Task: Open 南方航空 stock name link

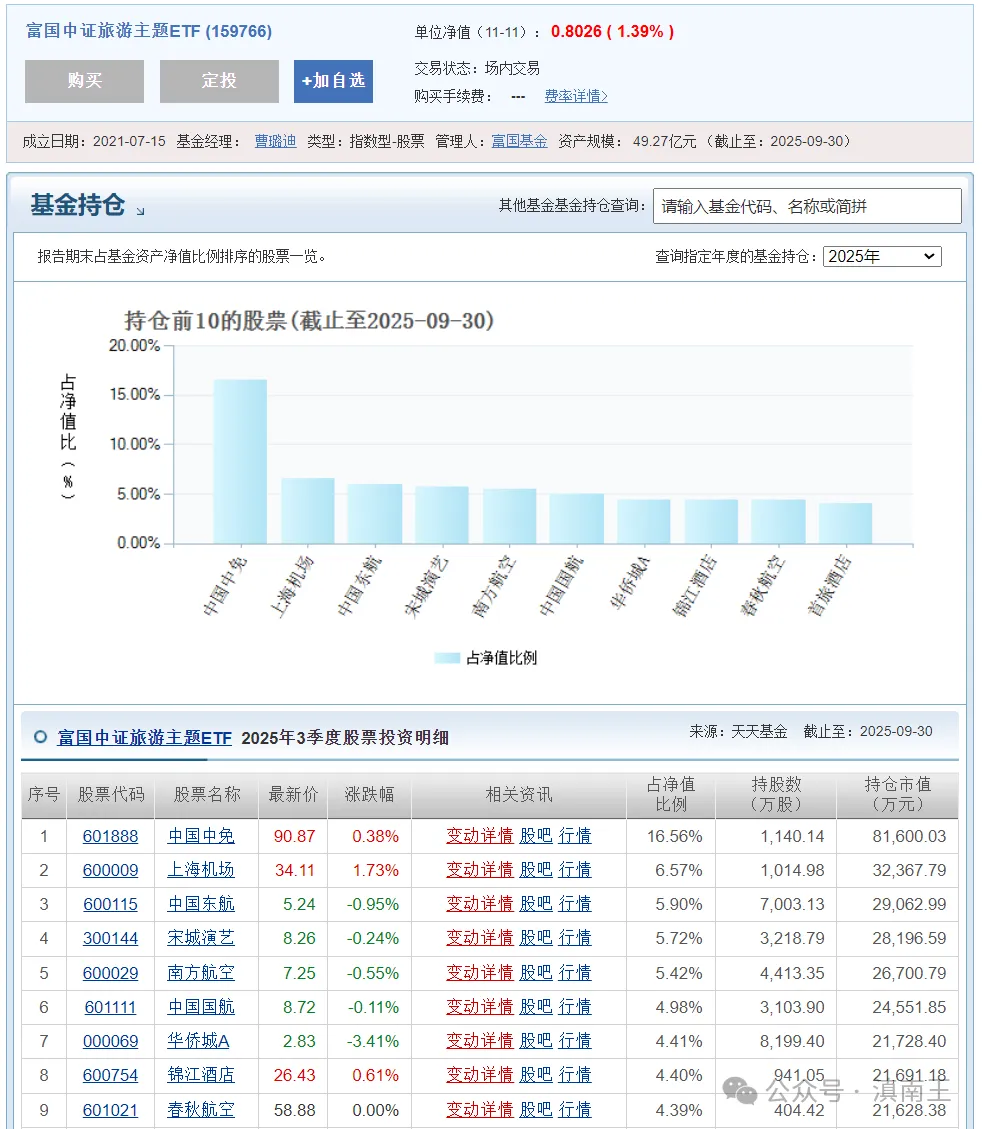Action: [x=201, y=973]
